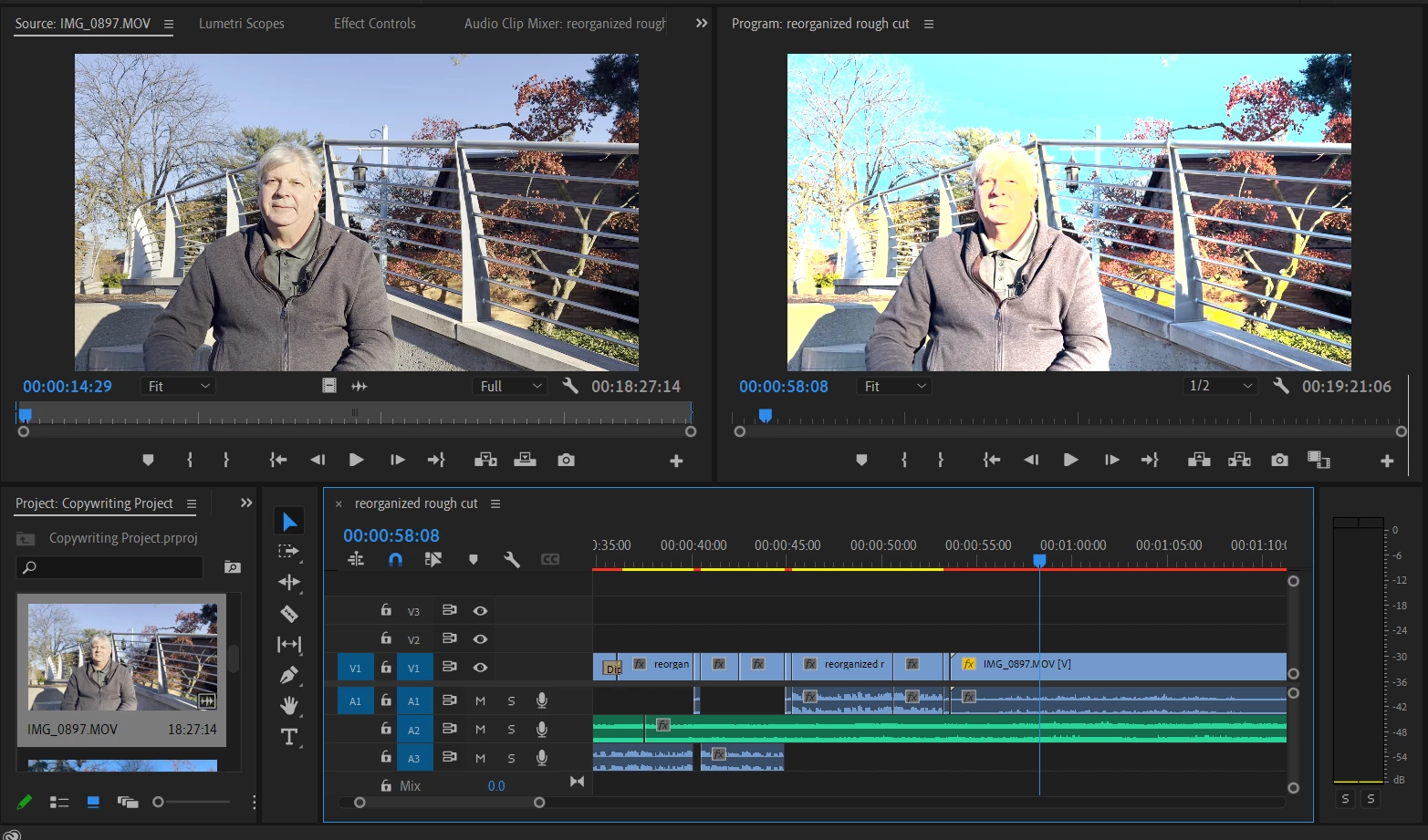Click Lift button in Program monitor
The image size is (1428, 840).
(x=1199, y=460)
